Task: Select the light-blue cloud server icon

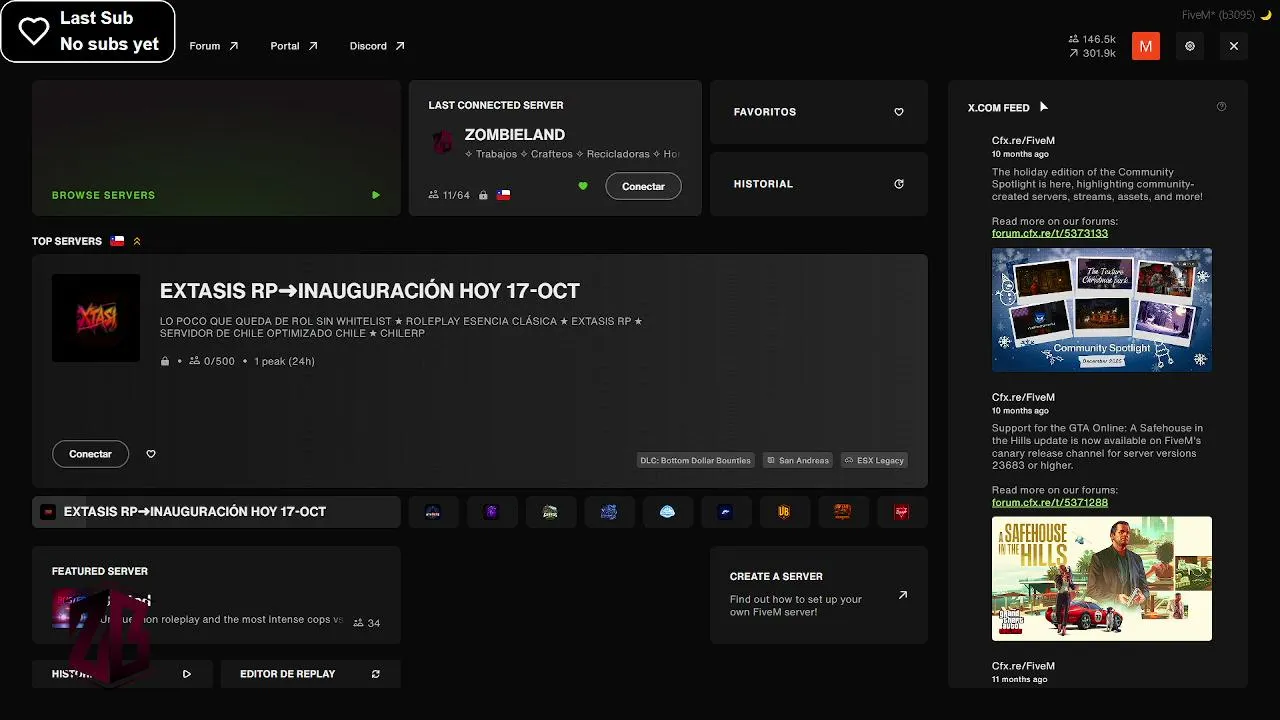Action: pos(667,512)
